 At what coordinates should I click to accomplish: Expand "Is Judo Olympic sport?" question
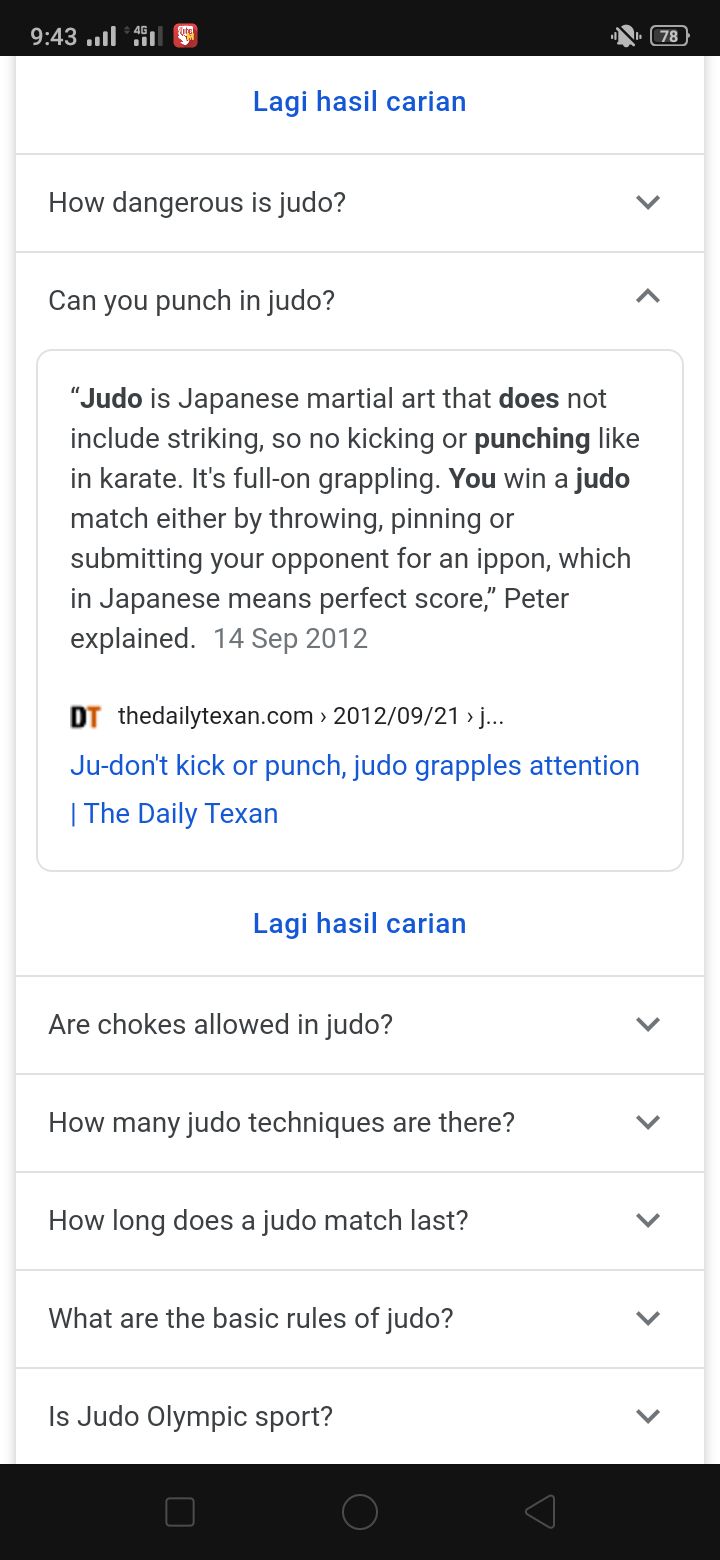(x=360, y=1417)
